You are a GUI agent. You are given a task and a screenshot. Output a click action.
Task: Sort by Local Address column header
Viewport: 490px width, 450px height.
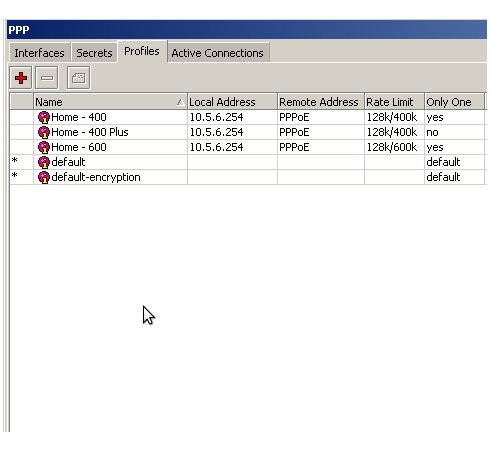[232, 102]
